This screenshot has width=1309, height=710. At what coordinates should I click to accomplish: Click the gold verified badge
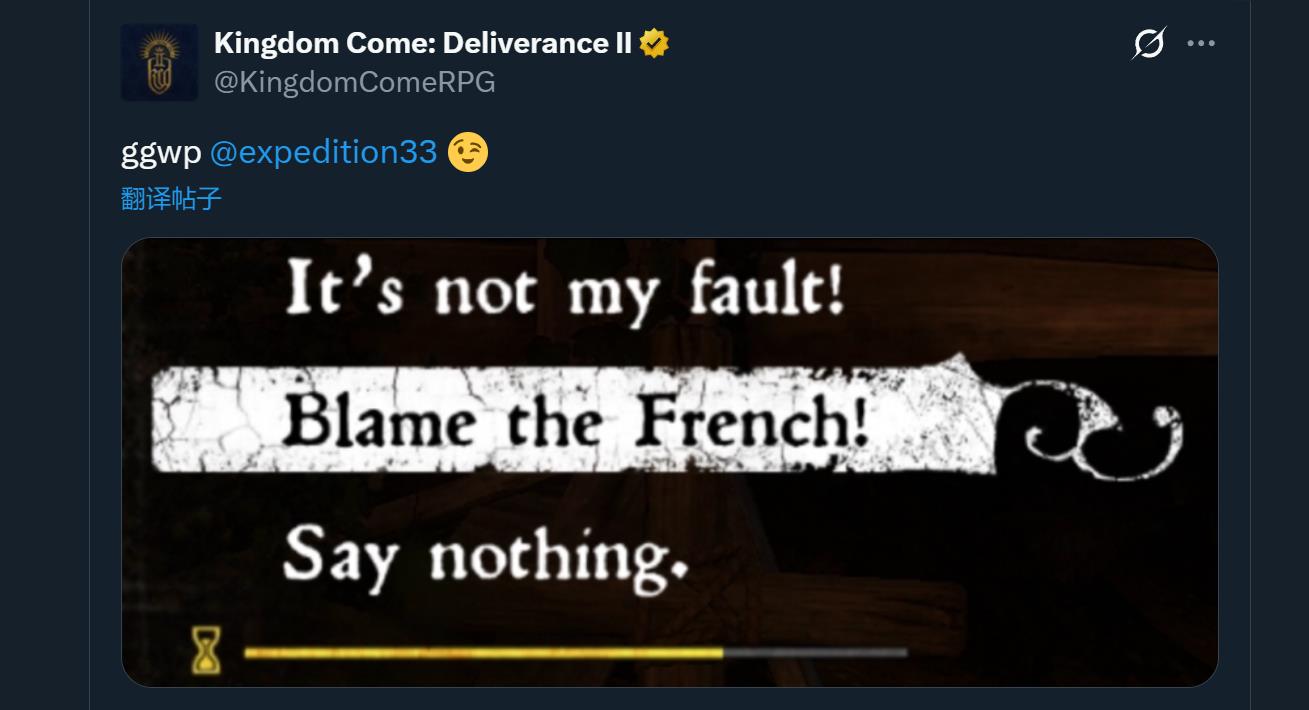click(654, 44)
